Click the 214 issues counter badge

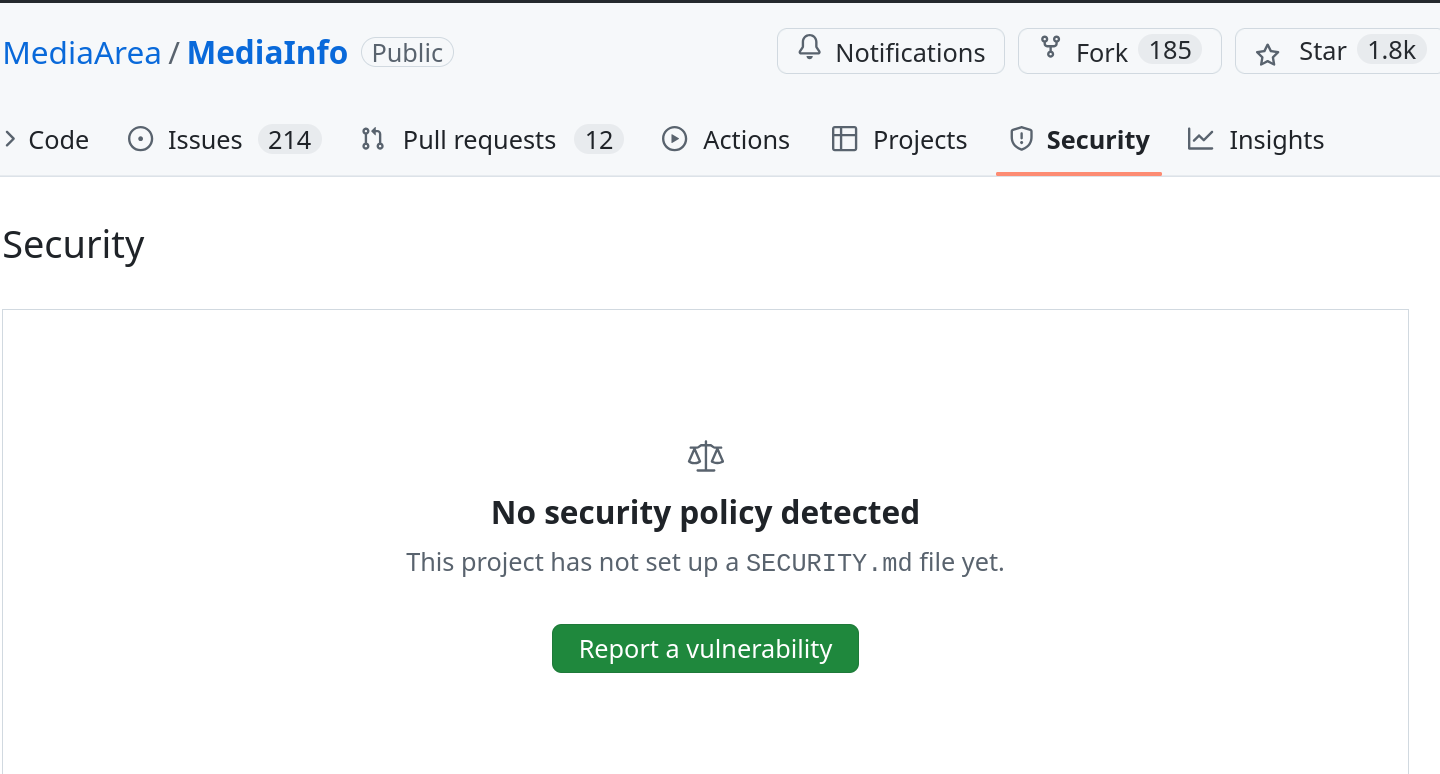coord(289,140)
